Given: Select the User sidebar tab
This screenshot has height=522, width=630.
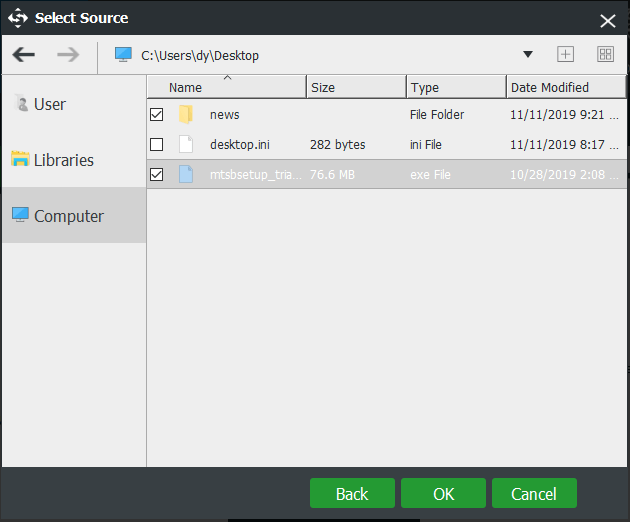Looking at the screenshot, I should coord(50,104).
